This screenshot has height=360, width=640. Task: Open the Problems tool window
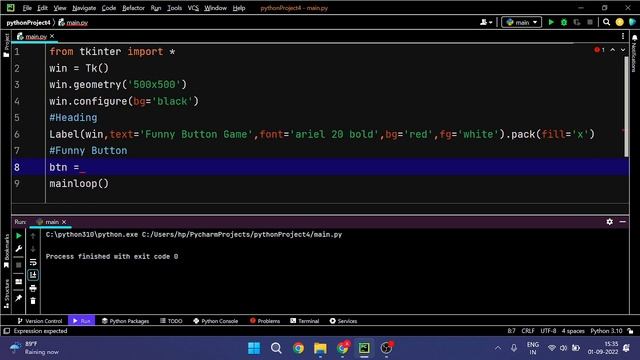point(265,321)
